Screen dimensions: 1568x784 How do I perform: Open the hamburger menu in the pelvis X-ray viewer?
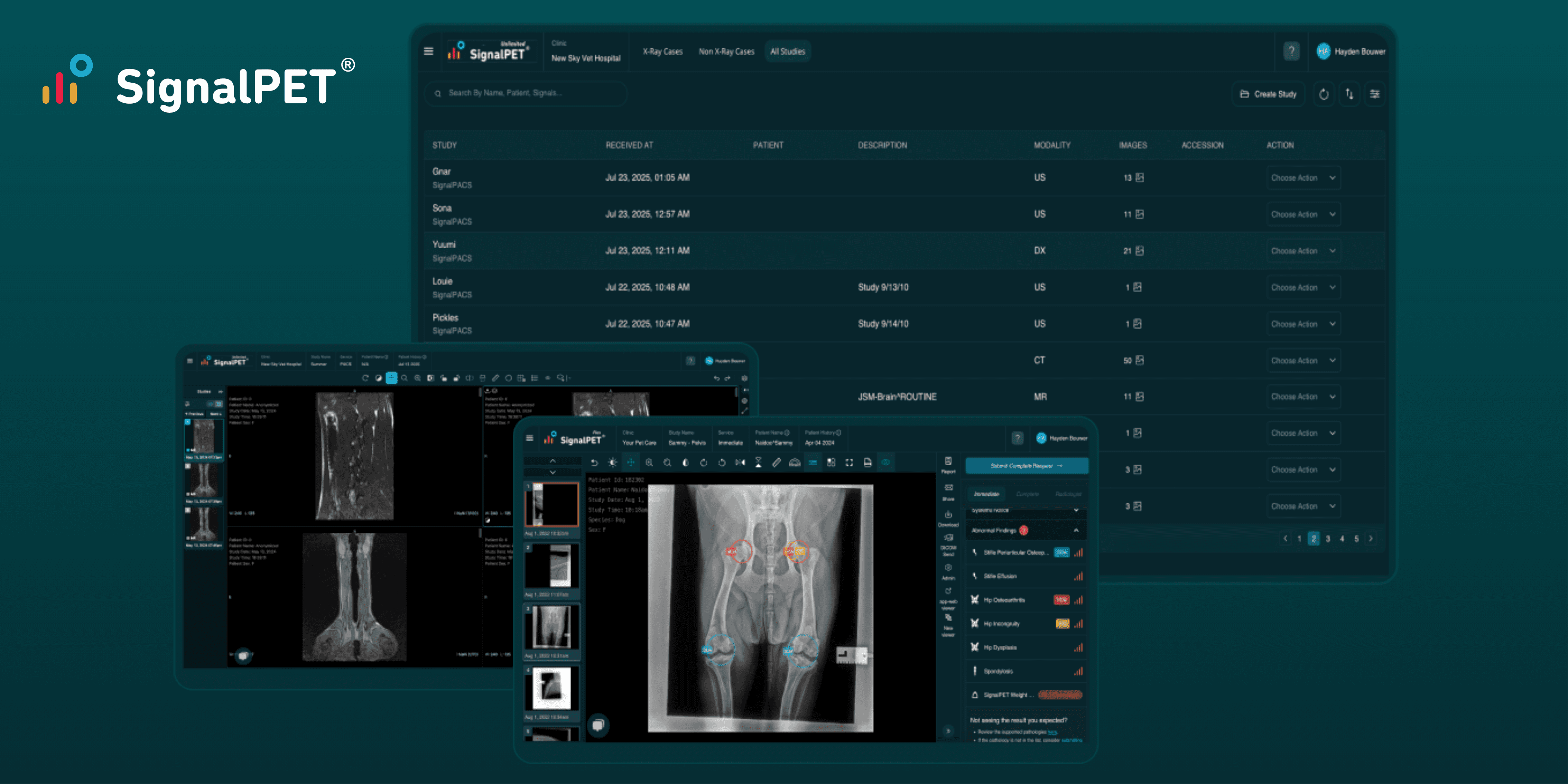(x=530, y=438)
